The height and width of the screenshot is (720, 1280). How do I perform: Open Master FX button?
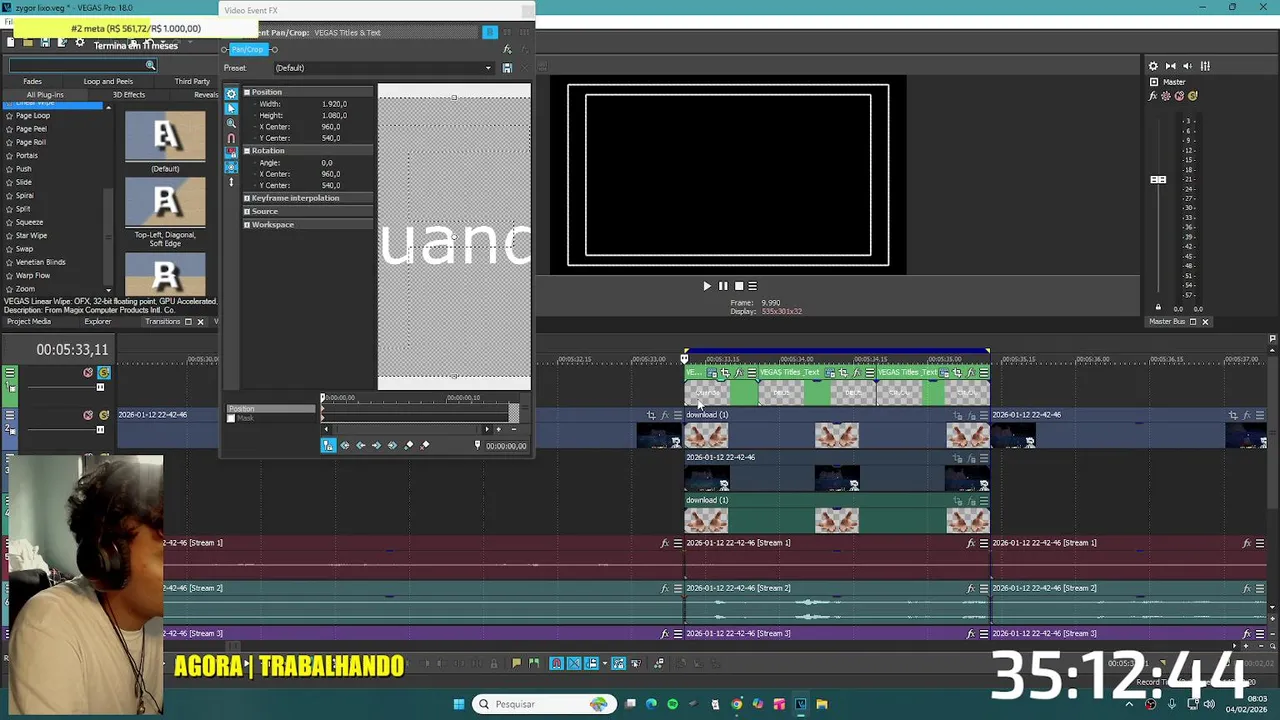click(x=1154, y=96)
